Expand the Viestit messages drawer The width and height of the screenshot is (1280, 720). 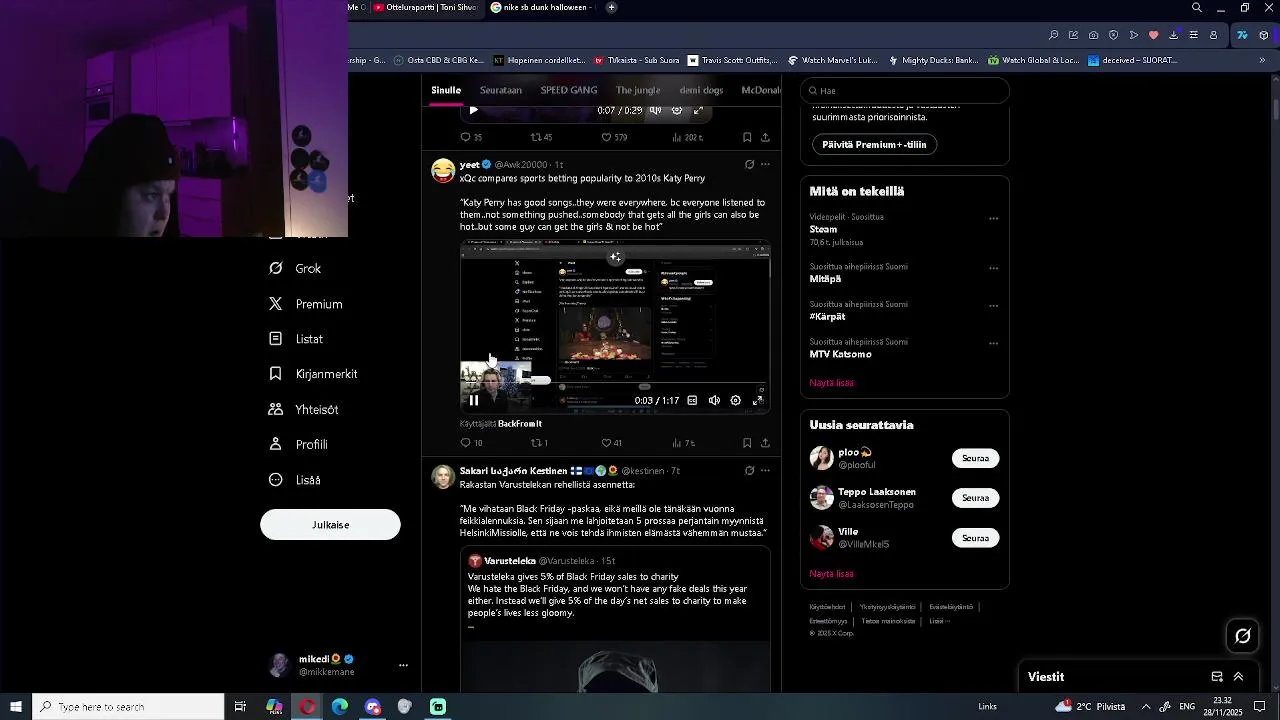point(1238,677)
